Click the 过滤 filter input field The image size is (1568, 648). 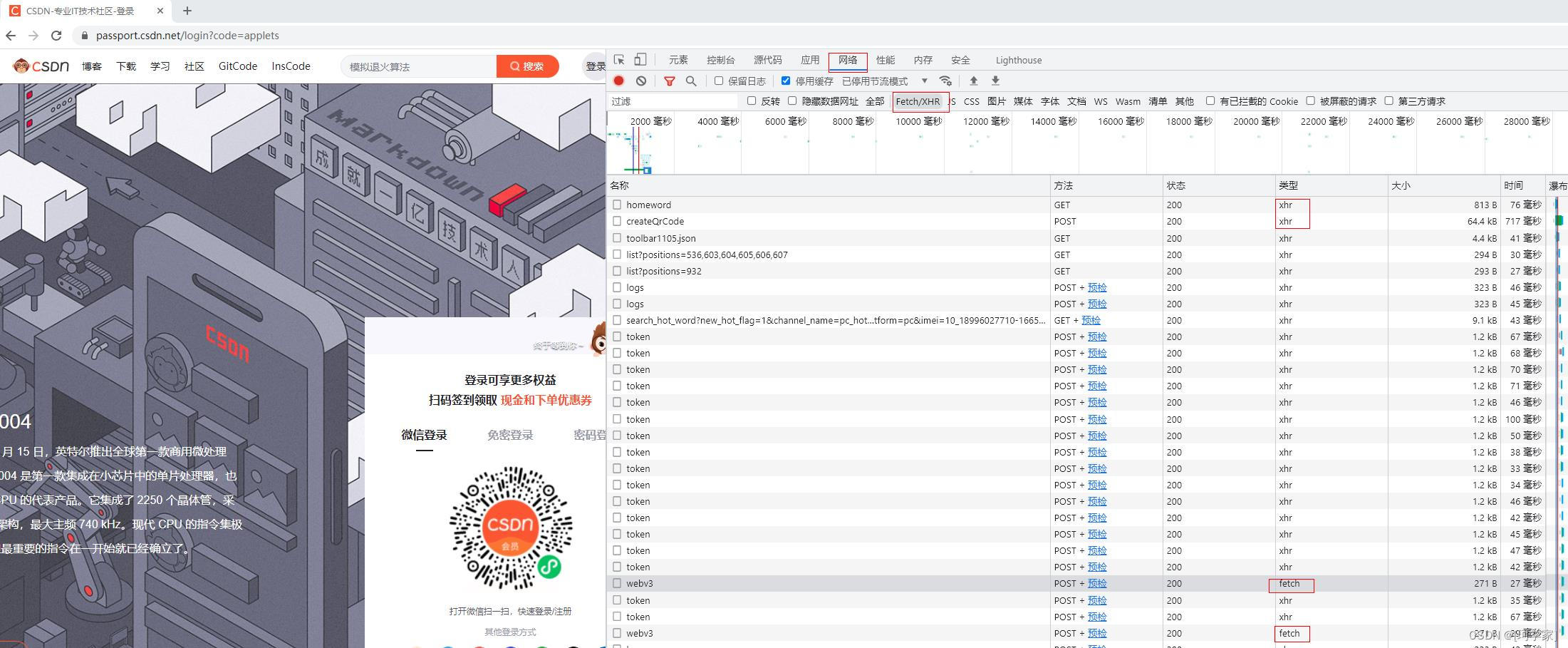tap(673, 101)
